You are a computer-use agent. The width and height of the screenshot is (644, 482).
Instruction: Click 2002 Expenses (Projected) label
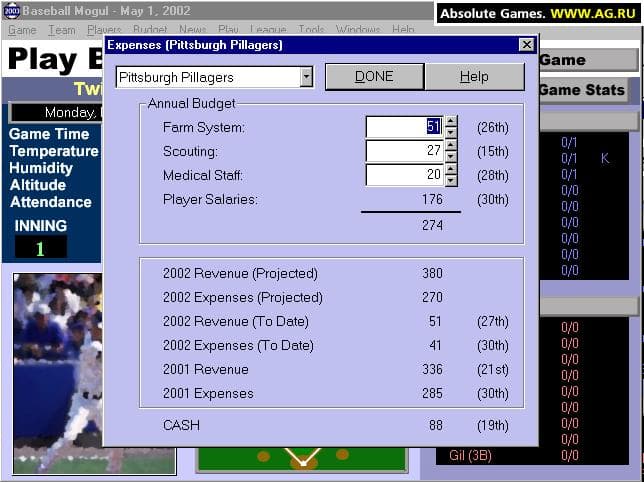click(x=243, y=297)
